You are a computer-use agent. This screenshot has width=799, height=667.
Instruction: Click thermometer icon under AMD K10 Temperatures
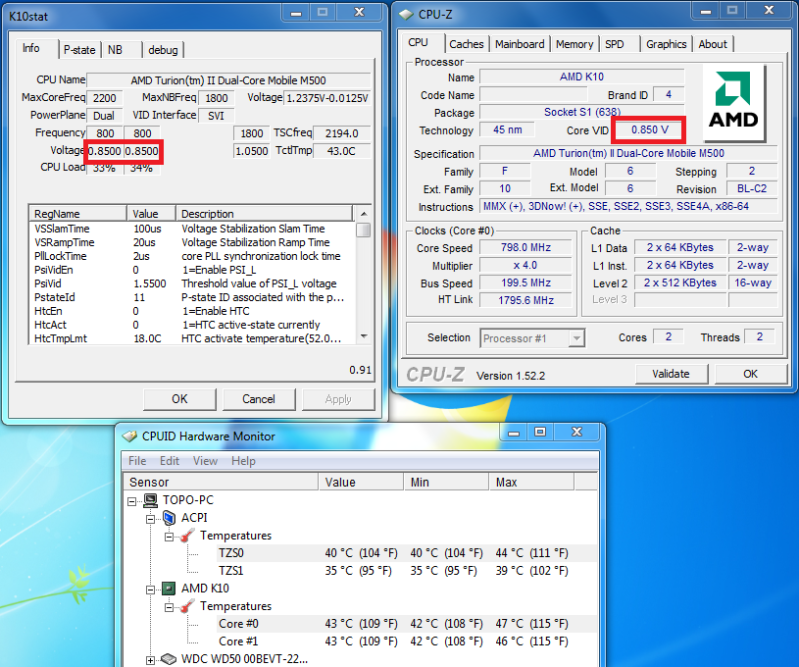tap(187, 607)
